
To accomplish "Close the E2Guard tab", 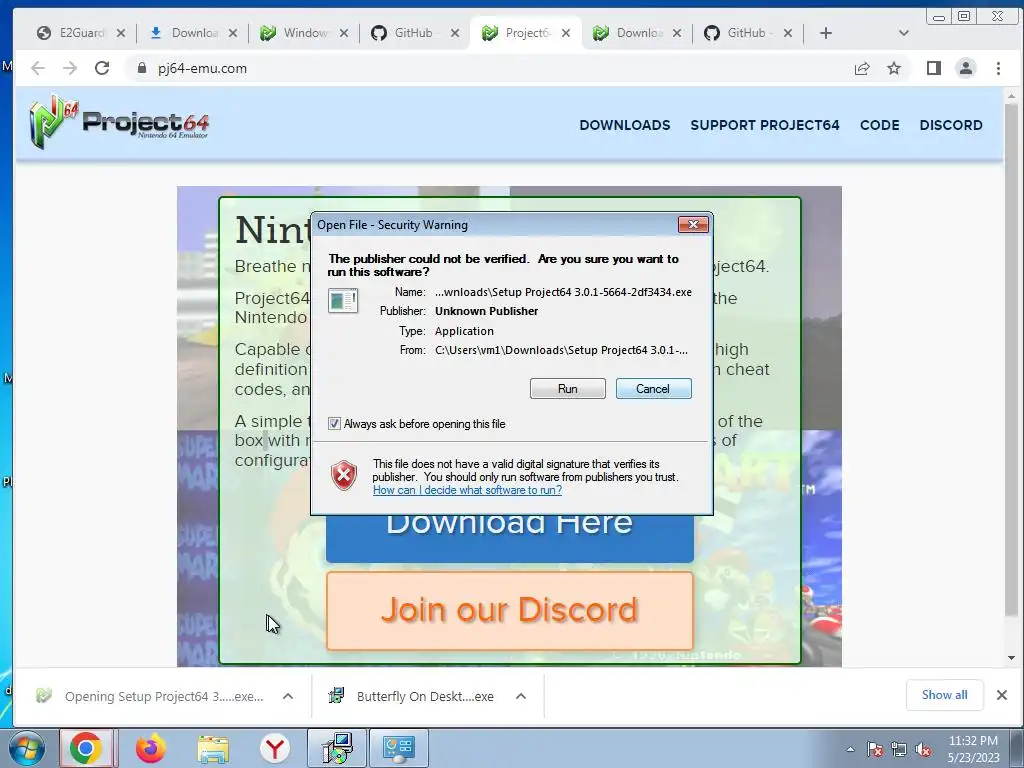I will [121, 33].
